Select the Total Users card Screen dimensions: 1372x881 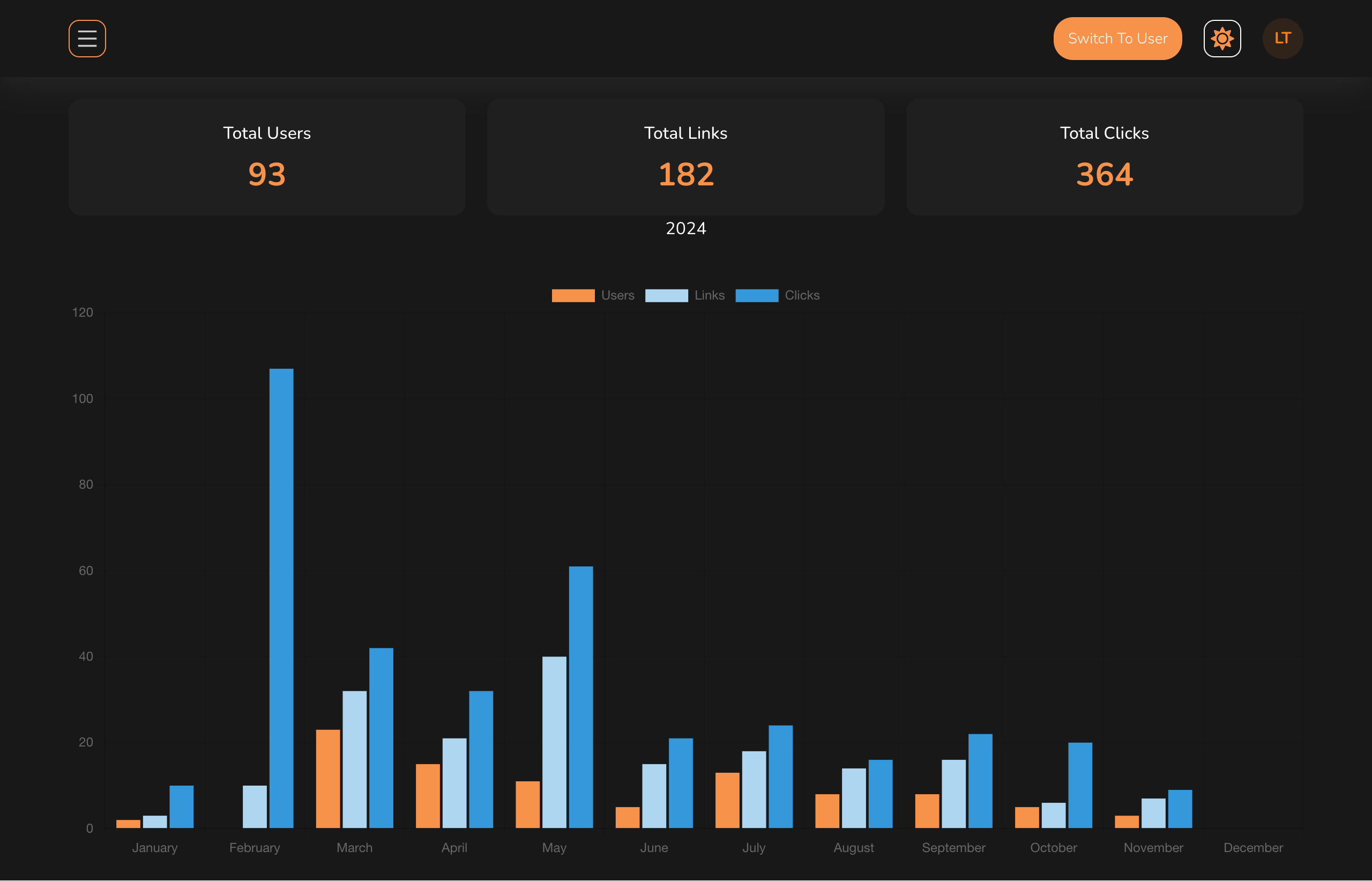266,156
